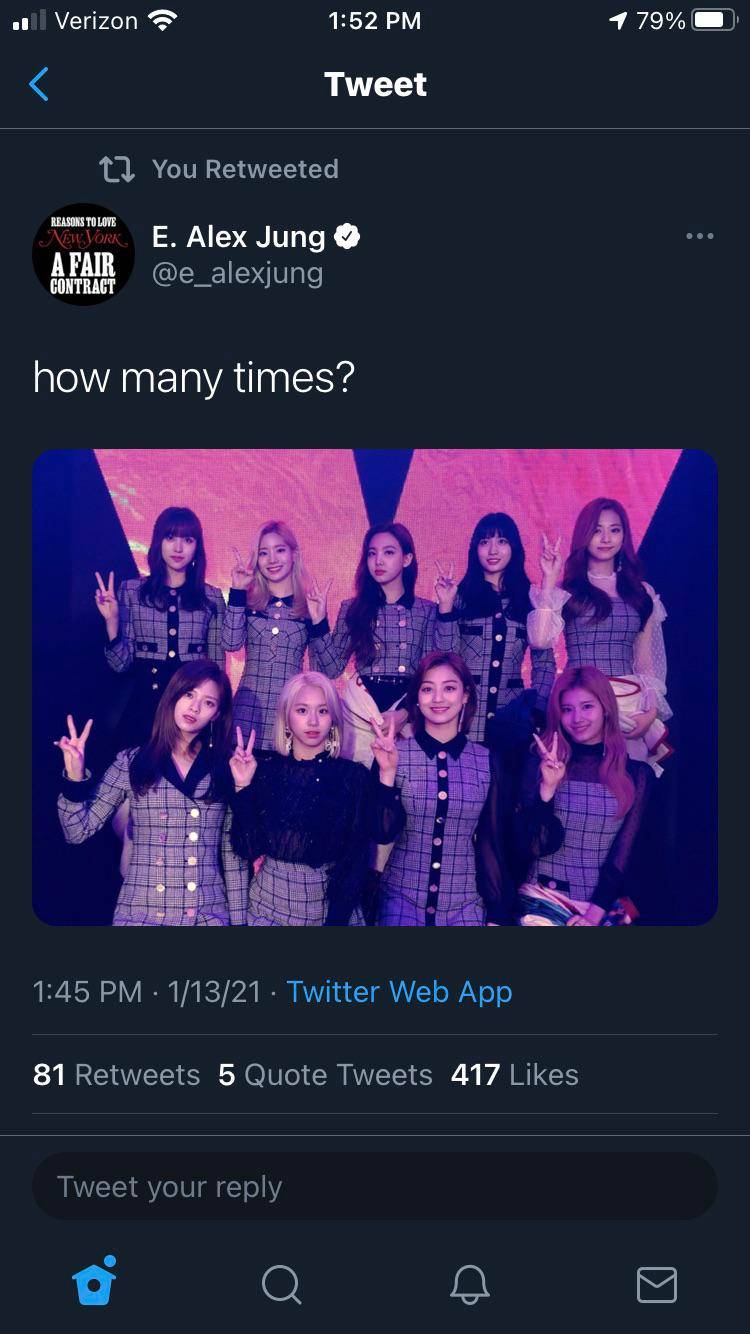Go to the Home tab
Image resolution: width=750 pixels, height=1334 pixels.
click(95, 1282)
